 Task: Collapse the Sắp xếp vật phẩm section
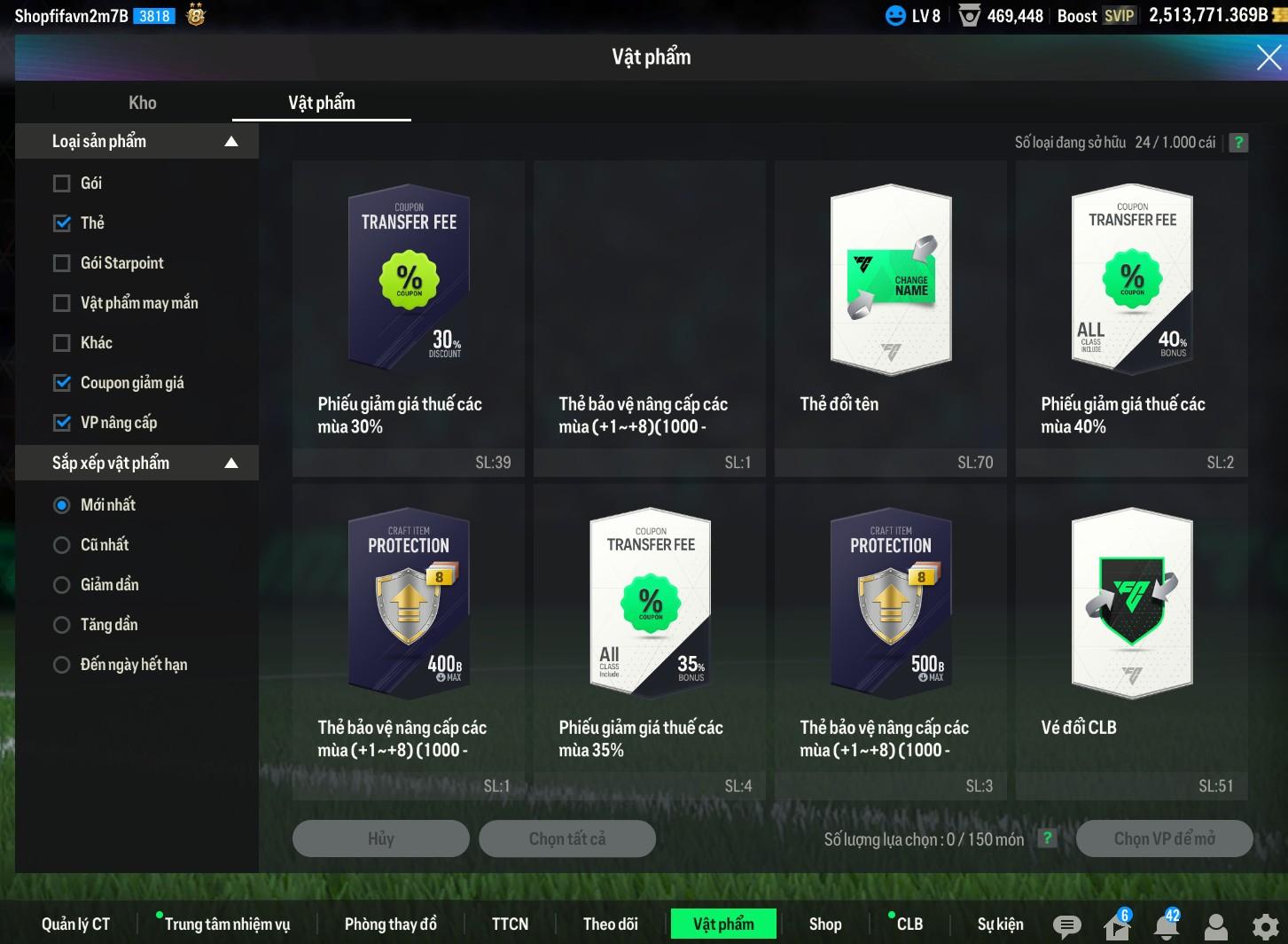231,463
